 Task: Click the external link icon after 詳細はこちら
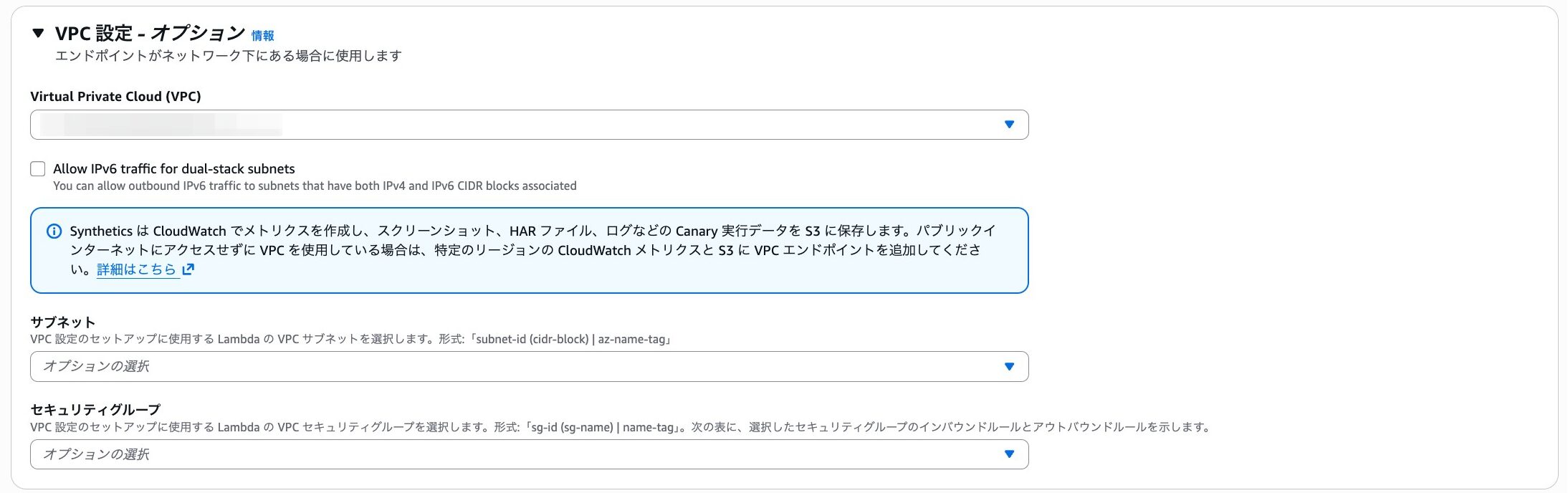pyautogui.click(x=188, y=269)
